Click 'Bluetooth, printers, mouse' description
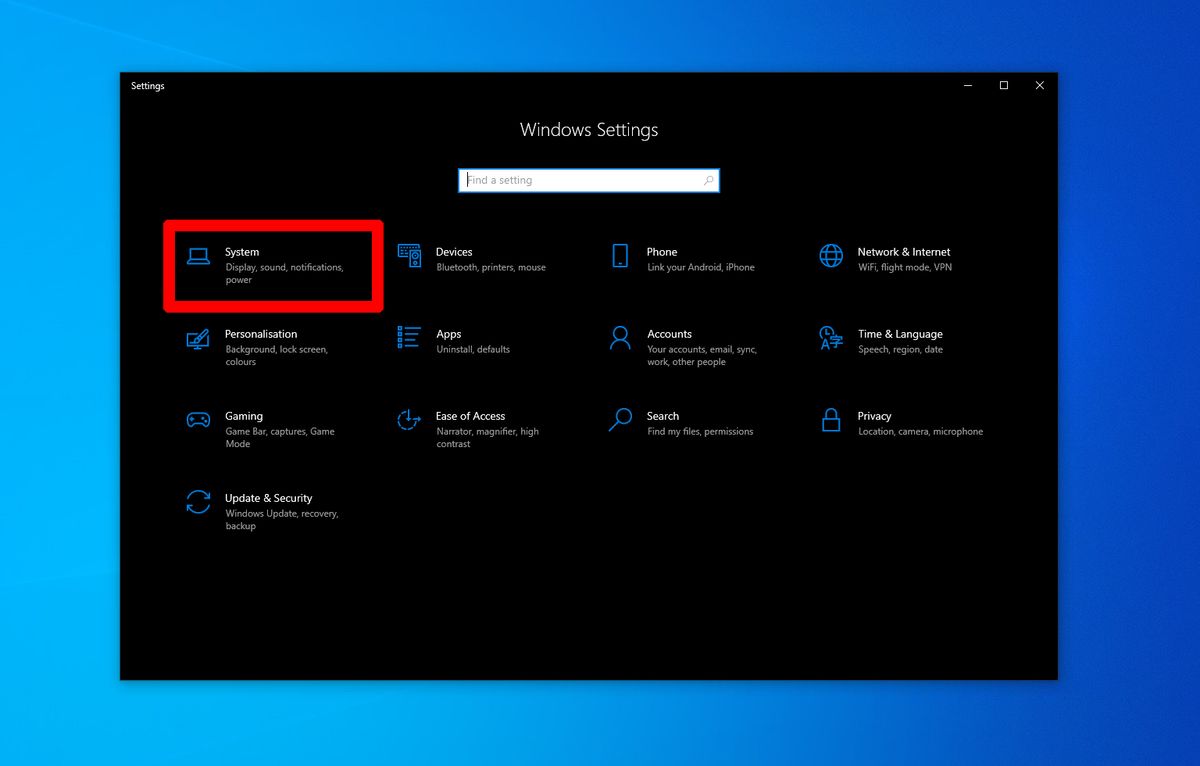 [491, 268]
